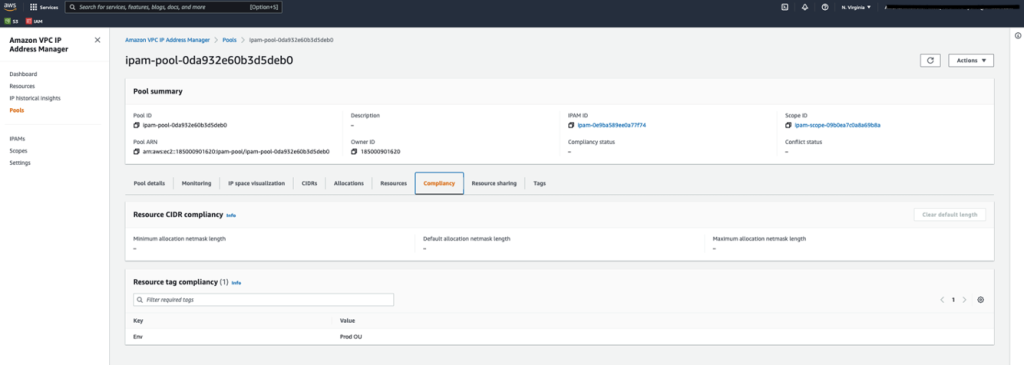Viewport: 1024px width, 365px height.
Task: Switch to the Monitoring tab
Action: [x=197, y=183]
